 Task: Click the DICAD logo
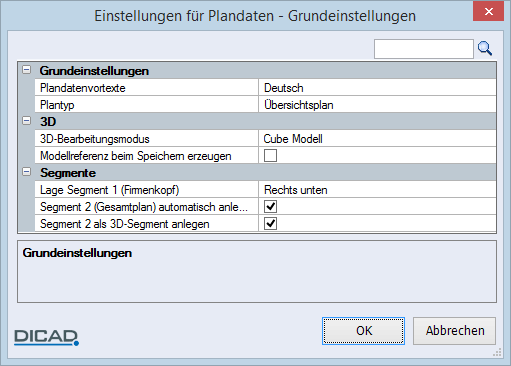point(46,338)
